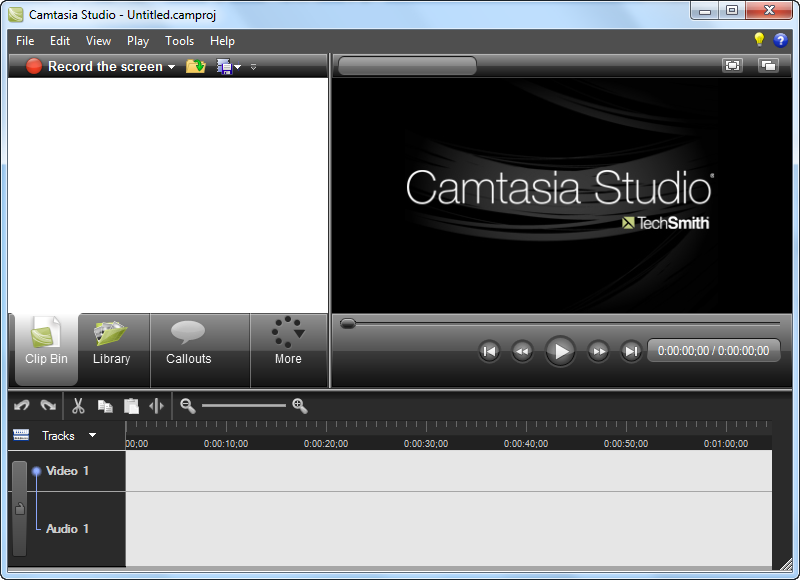Open the Edit menu
800x580 pixels.
[60, 41]
